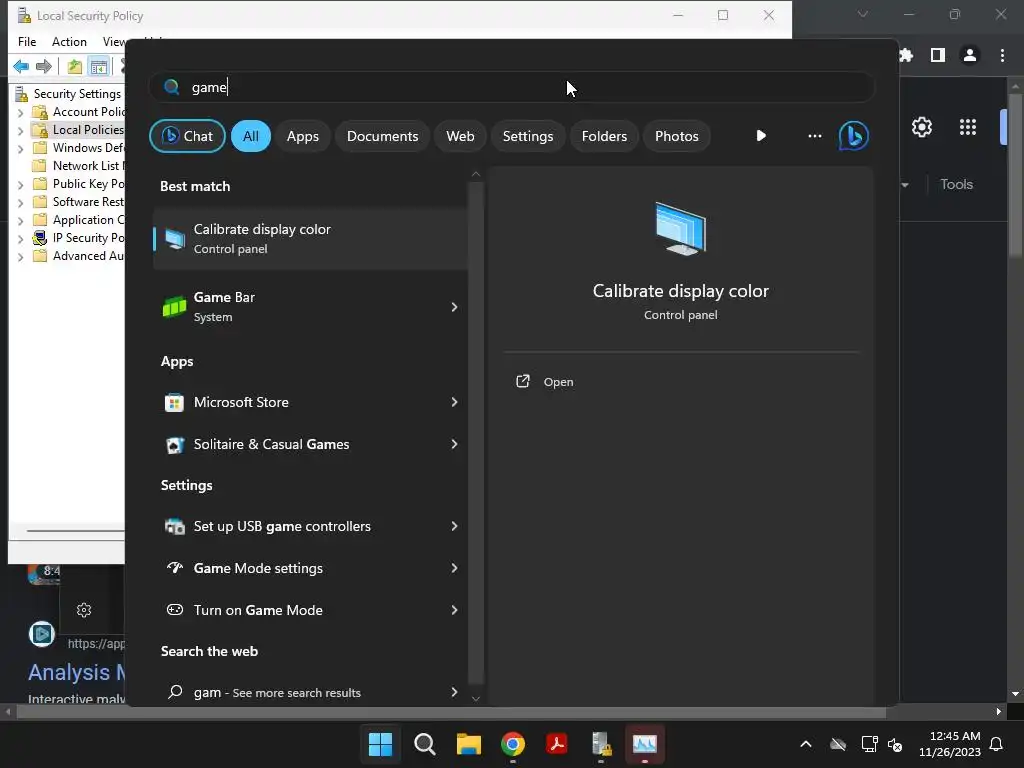Filter search results by Settings
Screen dimensions: 1024x768
click(528, 136)
